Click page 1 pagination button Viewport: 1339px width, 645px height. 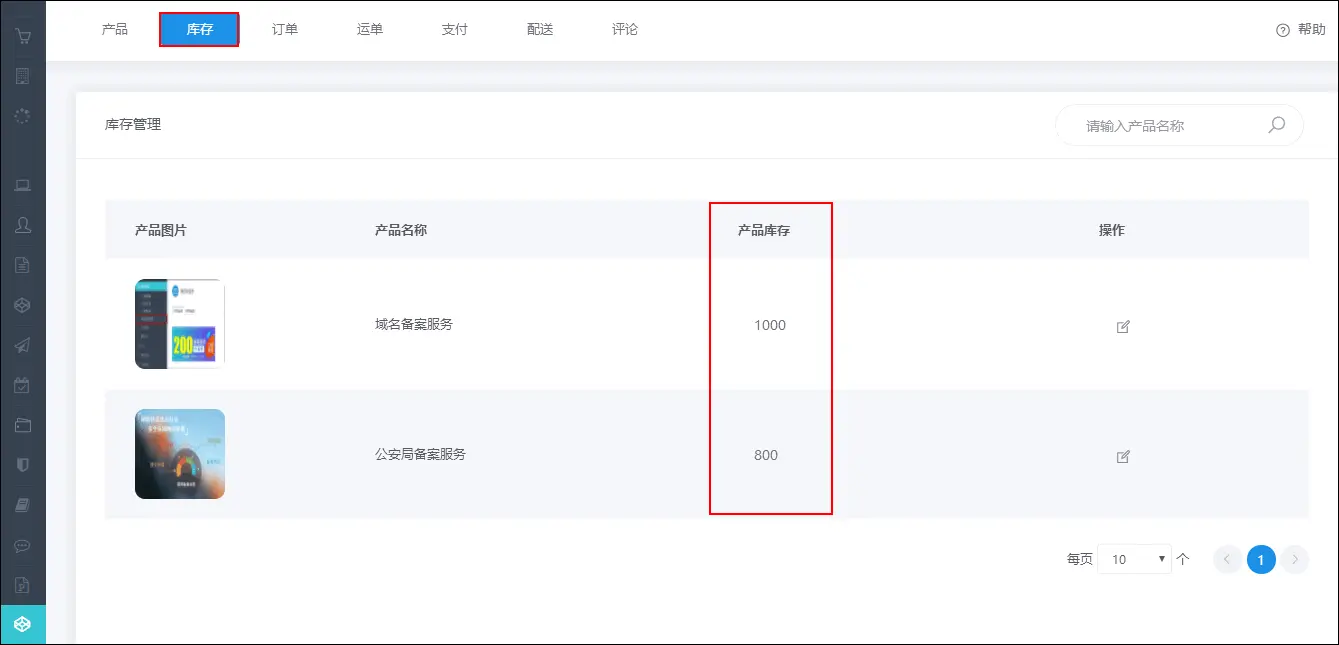[x=1261, y=559]
